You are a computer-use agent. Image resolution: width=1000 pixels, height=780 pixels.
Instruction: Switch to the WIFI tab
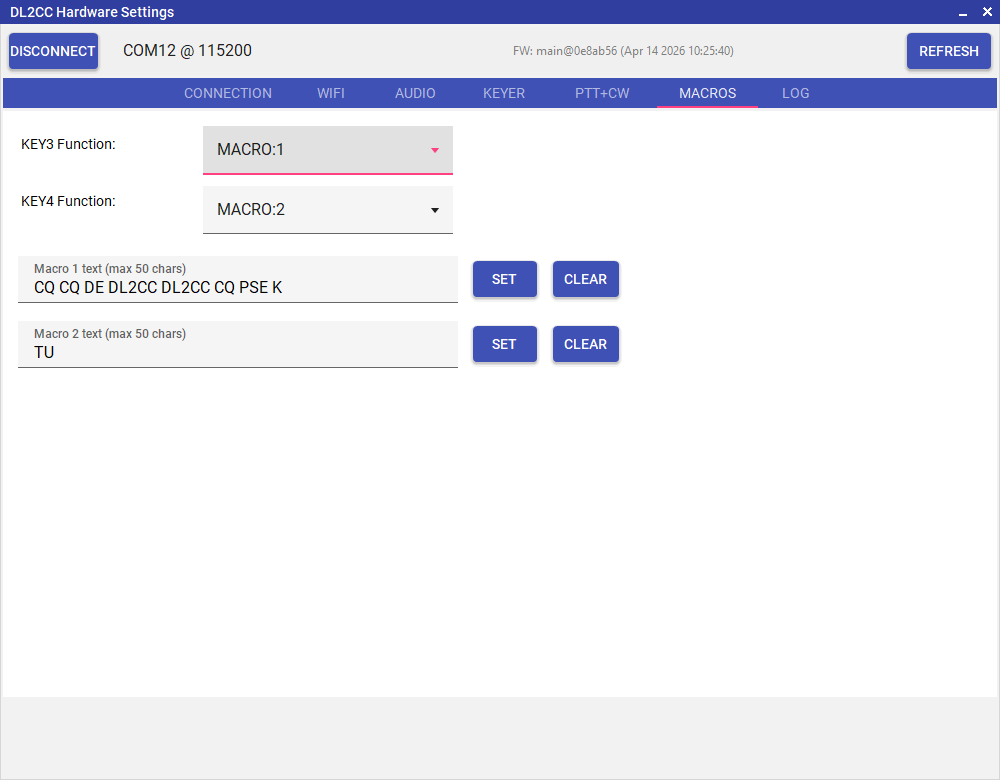pyautogui.click(x=331, y=93)
